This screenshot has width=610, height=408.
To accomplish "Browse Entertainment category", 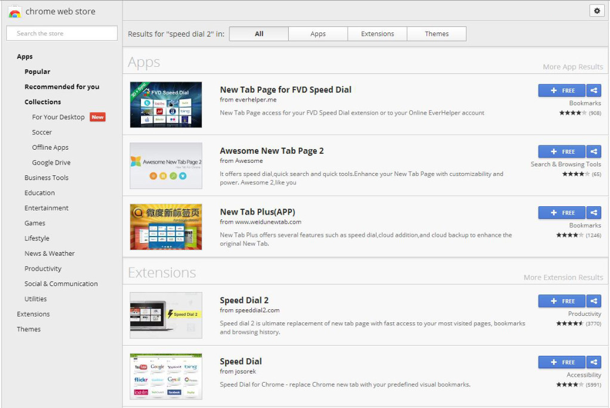I will 46,208.
